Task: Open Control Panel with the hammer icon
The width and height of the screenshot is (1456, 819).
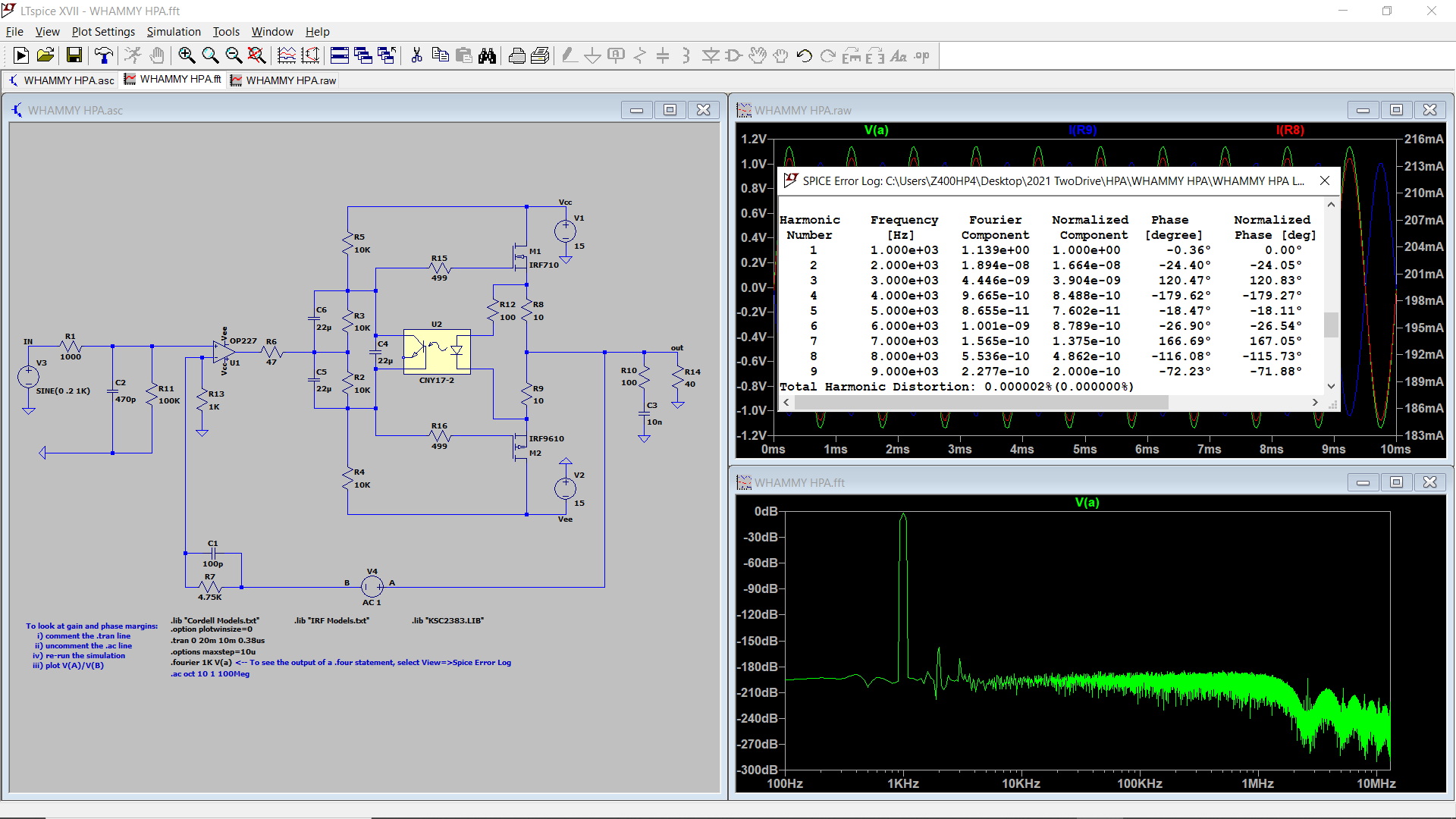Action: pos(103,55)
